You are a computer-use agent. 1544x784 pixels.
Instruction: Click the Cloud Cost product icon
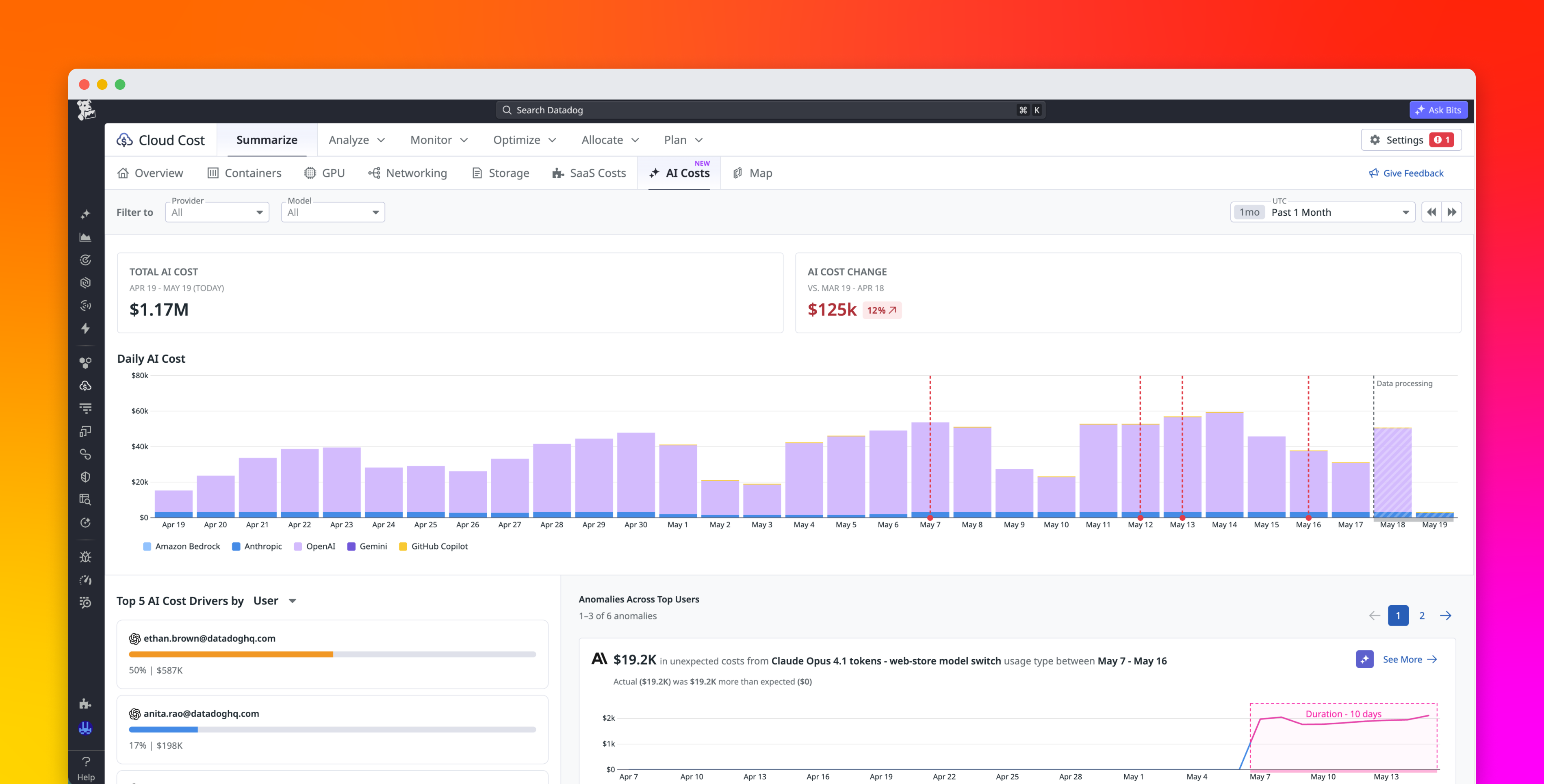click(x=125, y=140)
